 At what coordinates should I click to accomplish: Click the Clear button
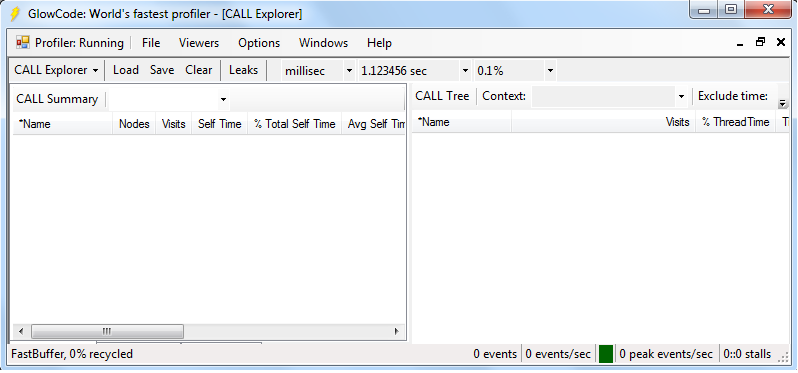[198, 70]
